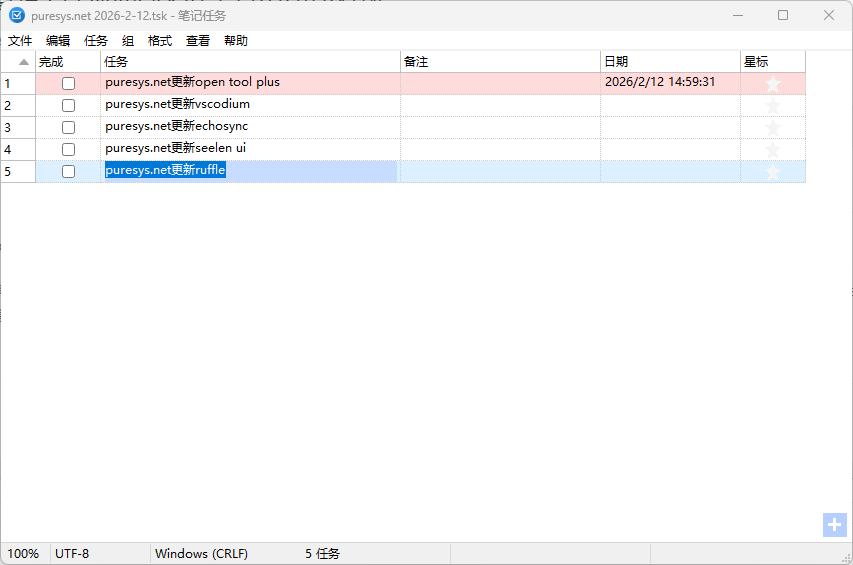
Task: Click the 备注 cell of vscodium row
Action: pos(500,105)
